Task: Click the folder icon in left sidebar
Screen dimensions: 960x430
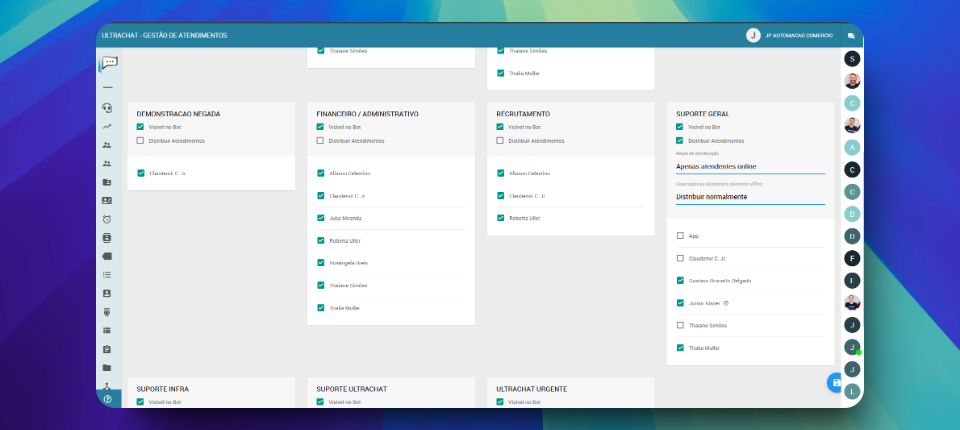Action: (x=107, y=367)
